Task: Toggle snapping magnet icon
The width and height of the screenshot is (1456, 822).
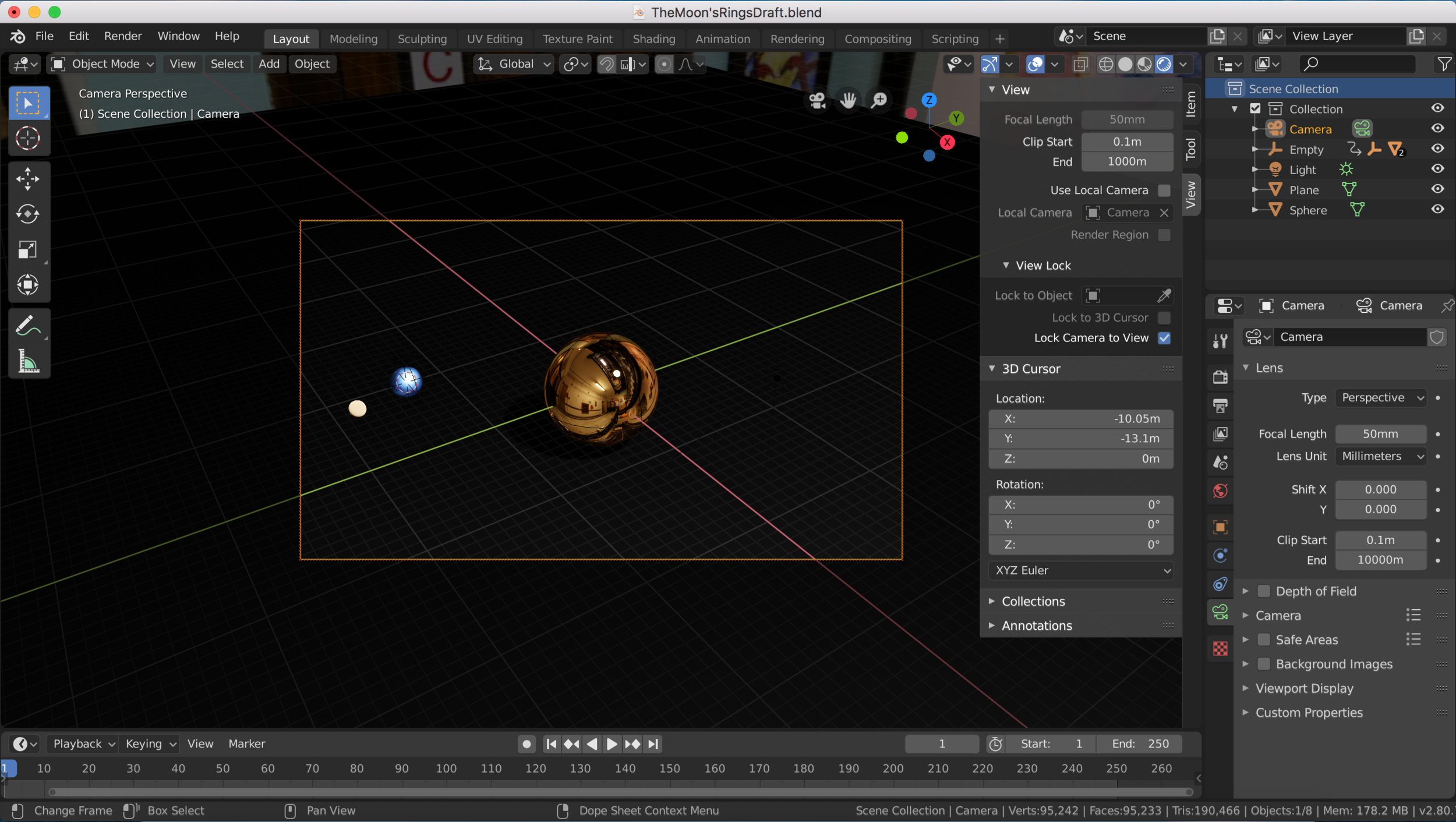Action: click(606, 64)
